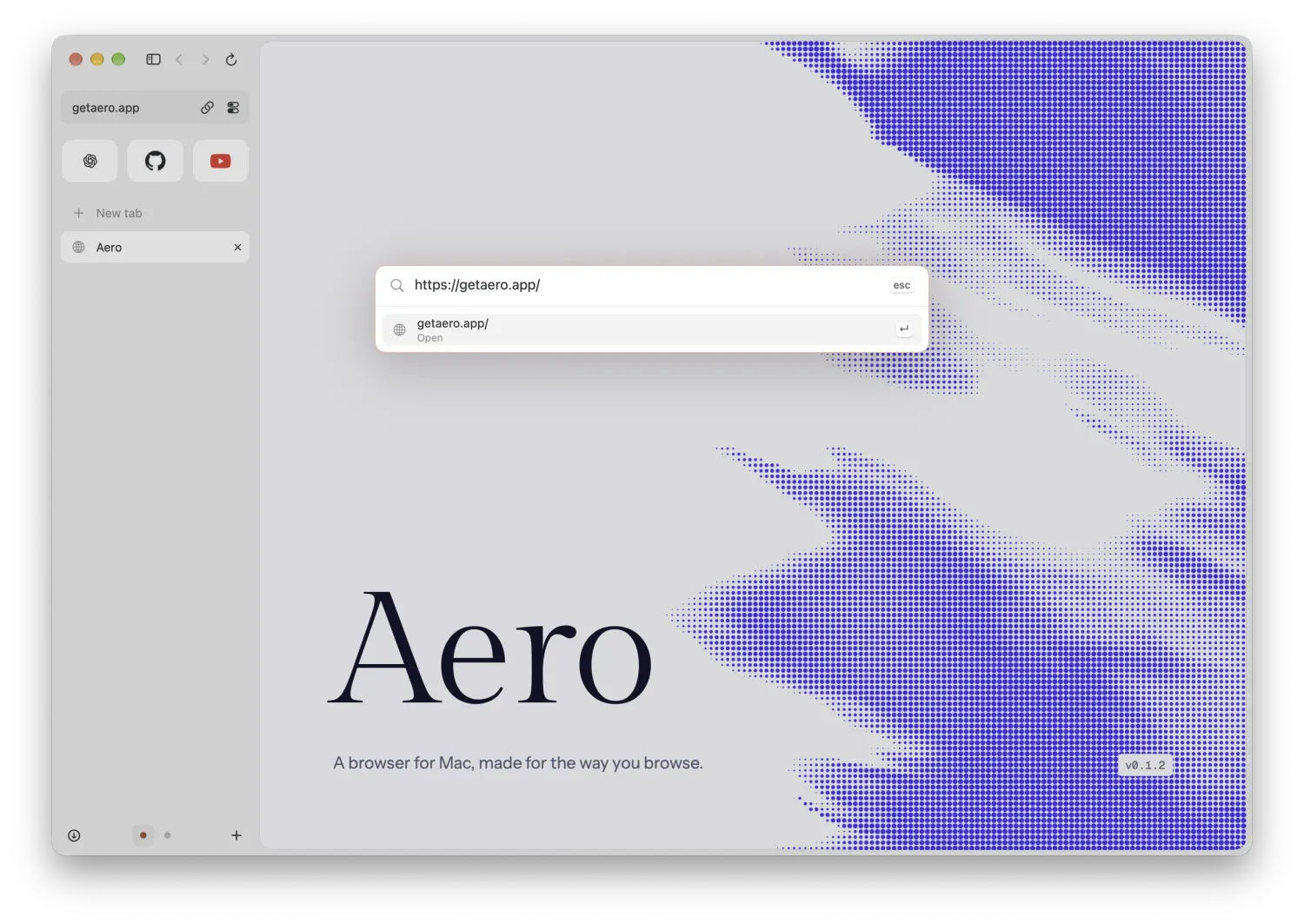
Task: Dismiss the command bar with esc button
Action: click(x=901, y=285)
